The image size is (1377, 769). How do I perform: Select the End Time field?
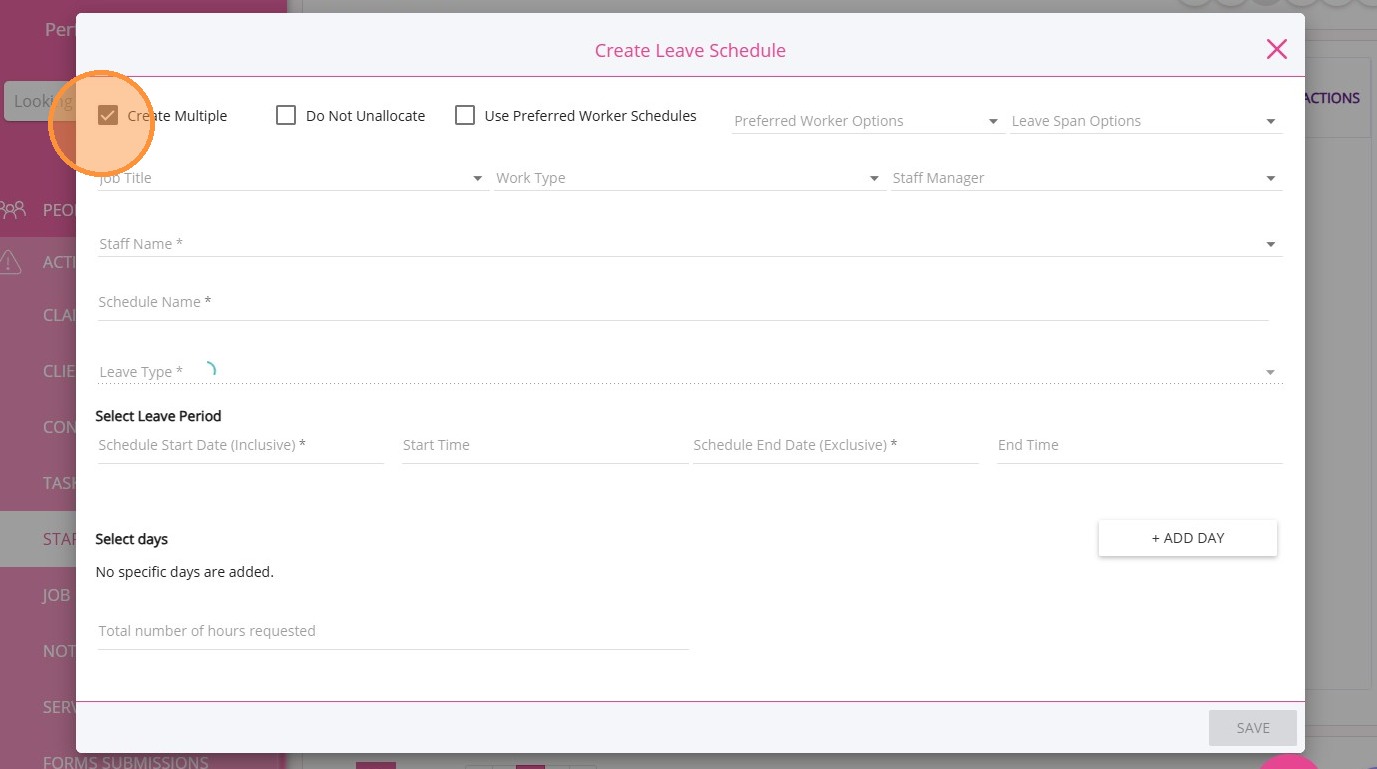pos(1139,446)
